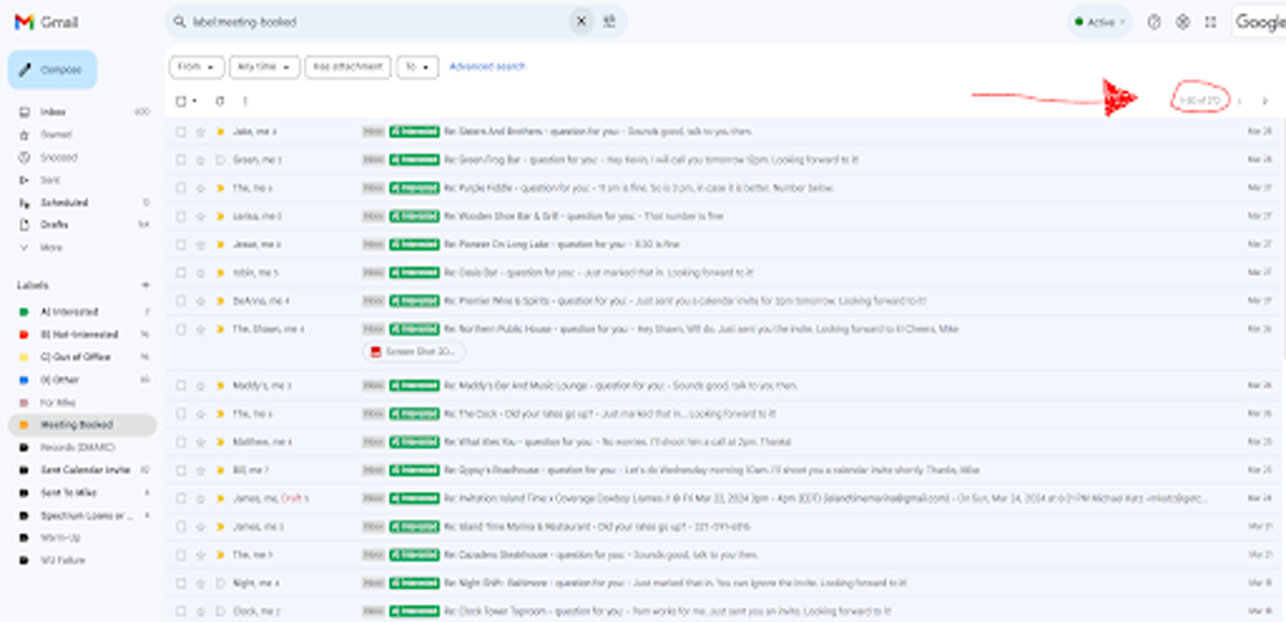Tick the checkbox for Sisters And Brothers email
This screenshot has width=1286, height=622.
coord(181,131)
